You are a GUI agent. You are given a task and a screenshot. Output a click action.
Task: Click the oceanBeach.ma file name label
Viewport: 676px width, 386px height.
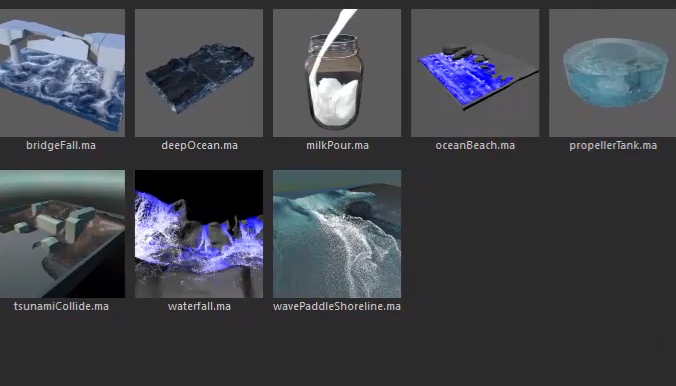475,145
